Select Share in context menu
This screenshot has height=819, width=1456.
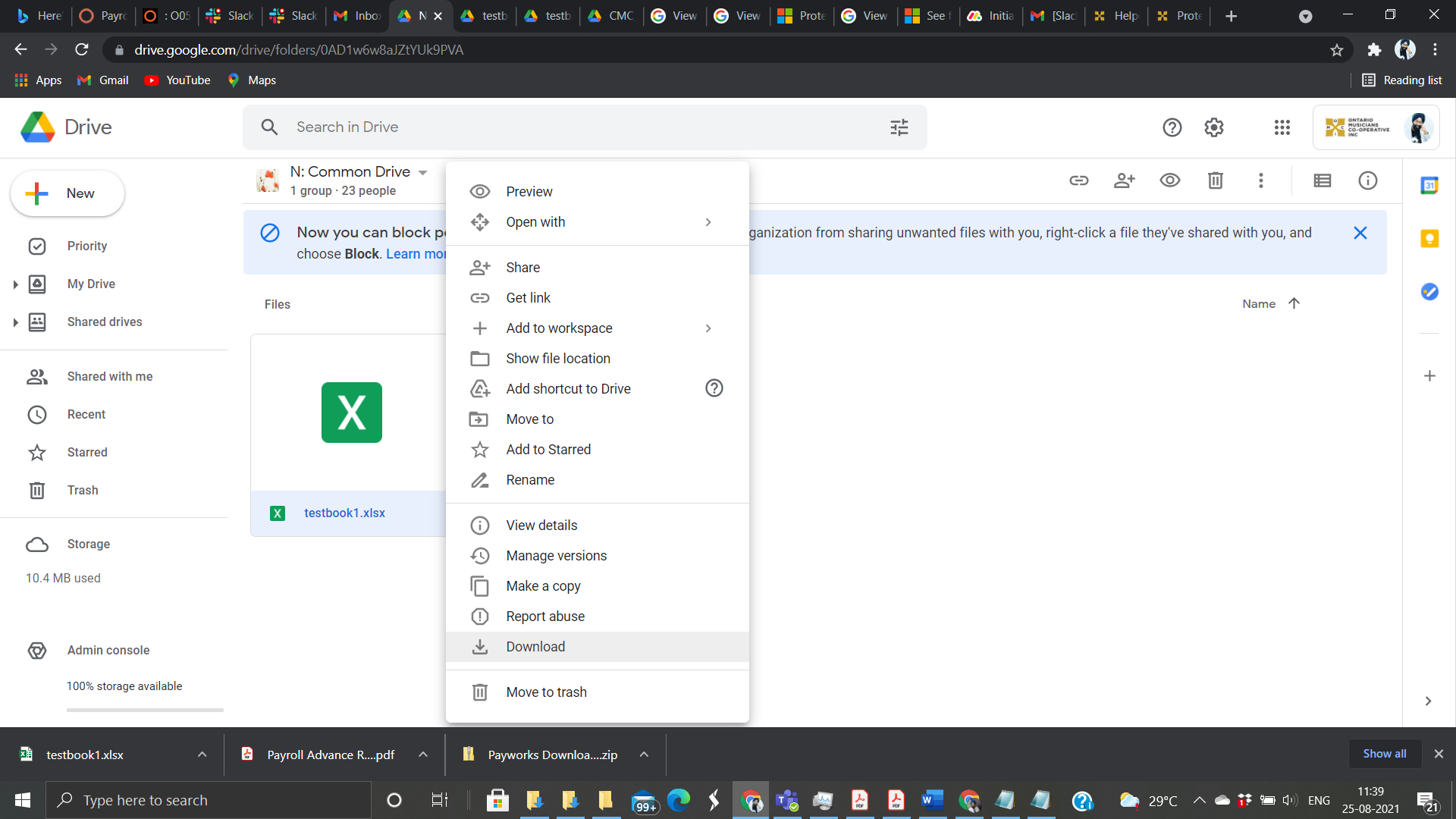598,268
